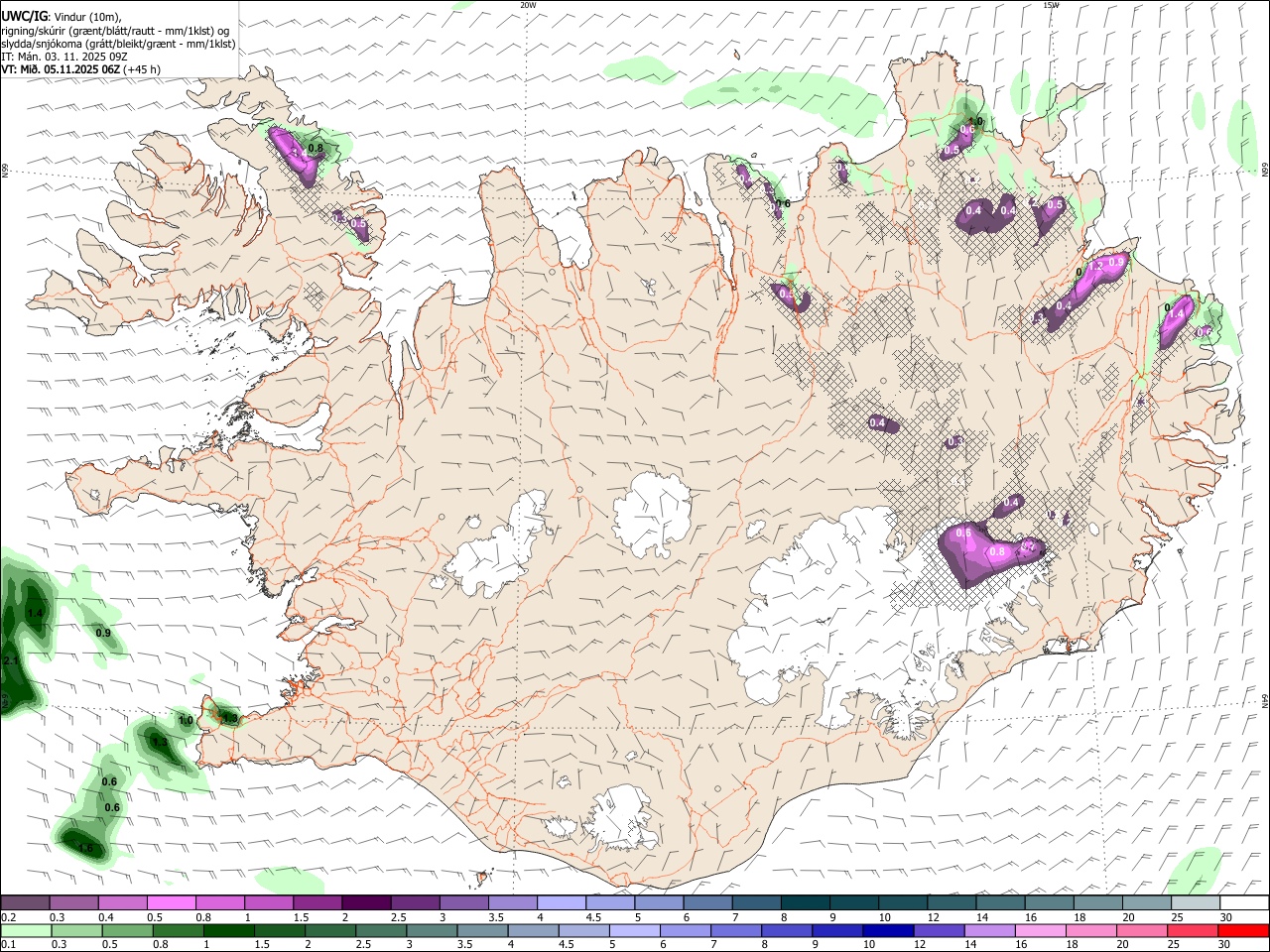Click the '30' label under the rain scale

[1223, 944]
